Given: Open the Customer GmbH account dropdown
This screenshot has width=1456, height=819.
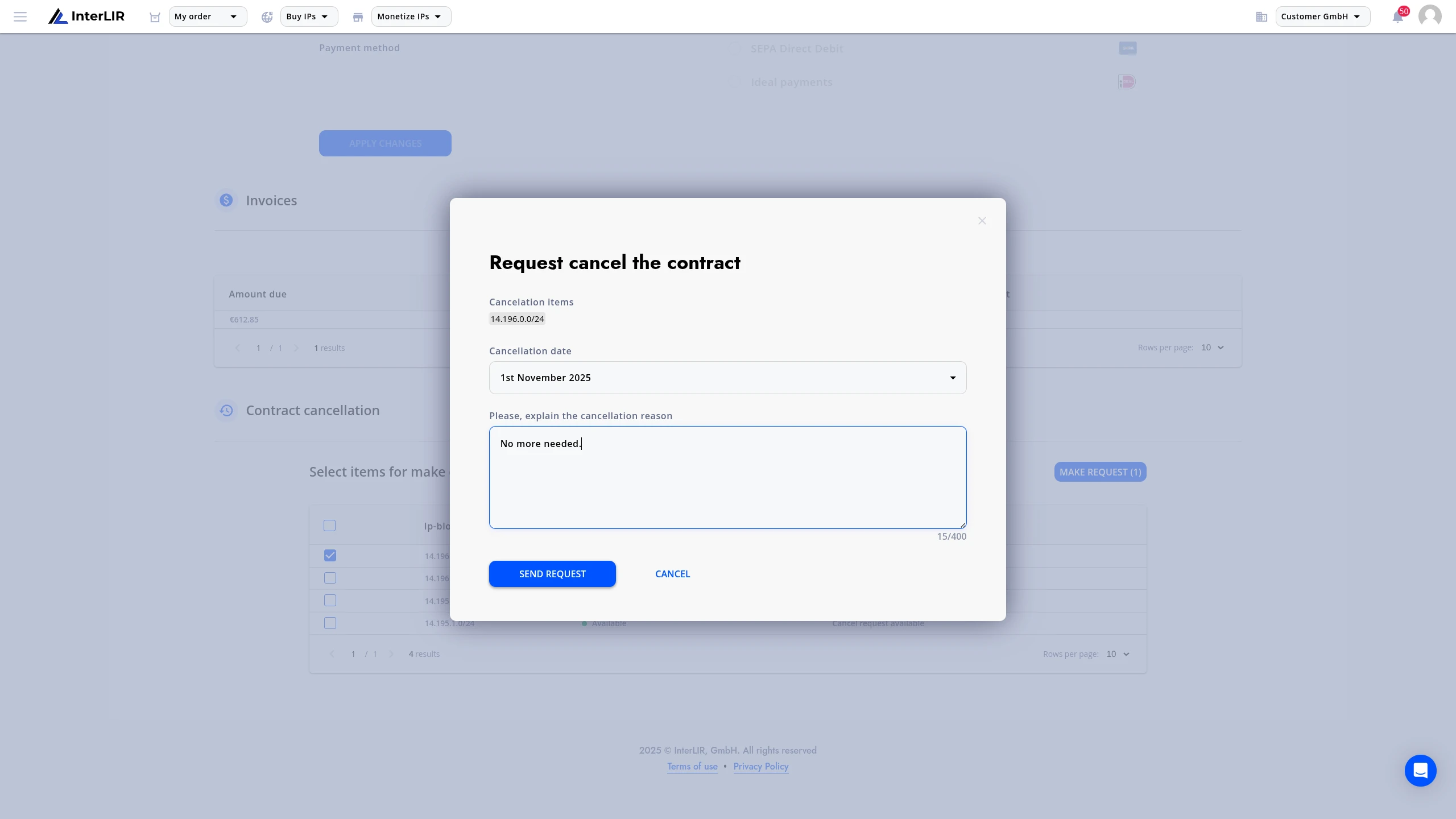Looking at the screenshot, I should 1322,16.
